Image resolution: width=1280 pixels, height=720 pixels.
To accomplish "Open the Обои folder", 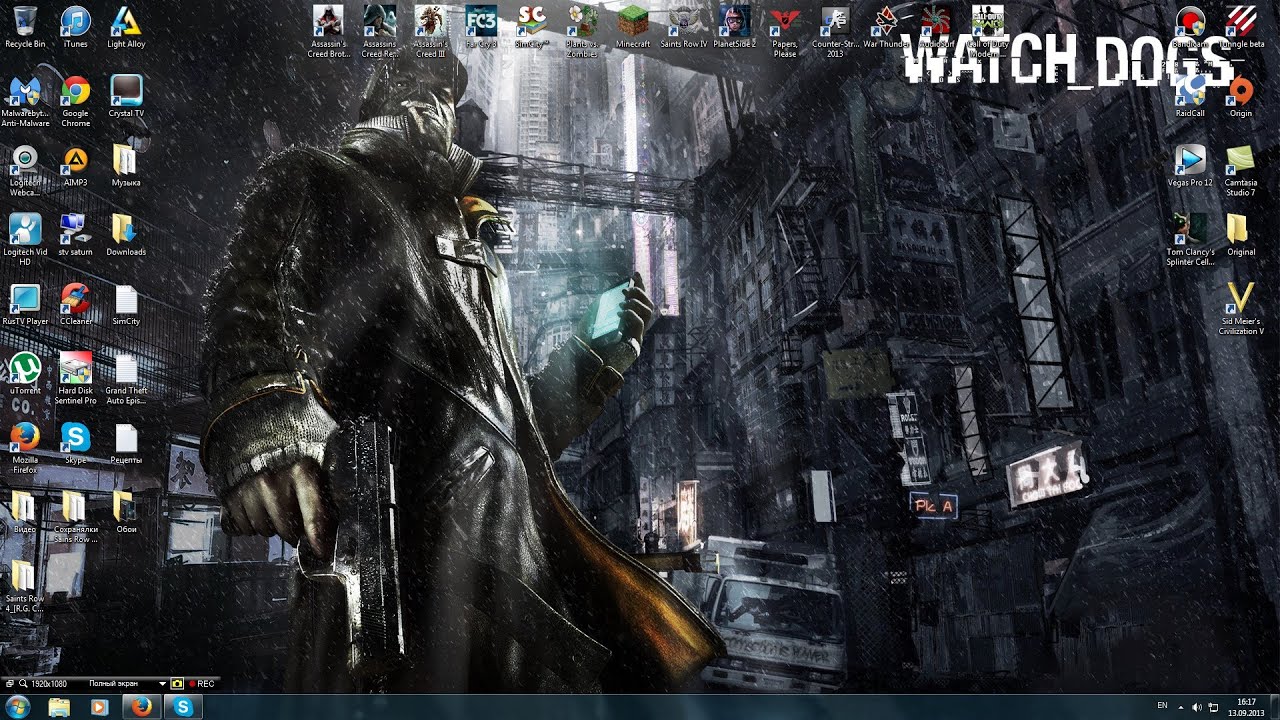I will [x=126, y=511].
